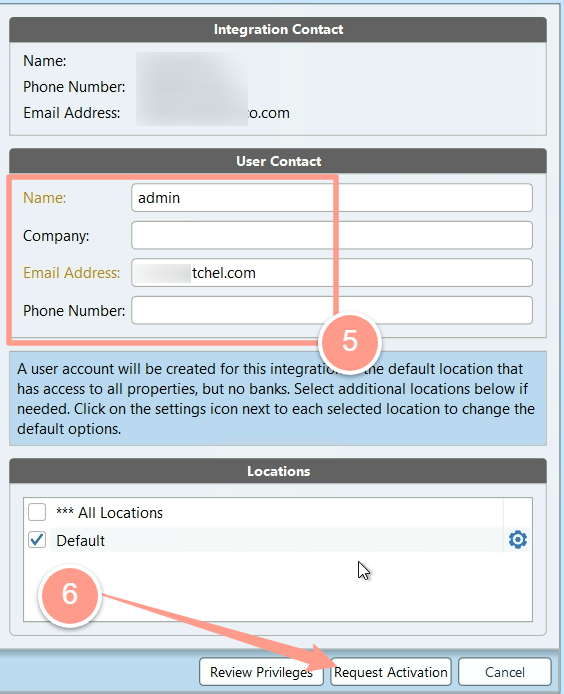Click the step 5 circle marker
Image resolution: width=564 pixels, height=694 pixels.
point(350,342)
